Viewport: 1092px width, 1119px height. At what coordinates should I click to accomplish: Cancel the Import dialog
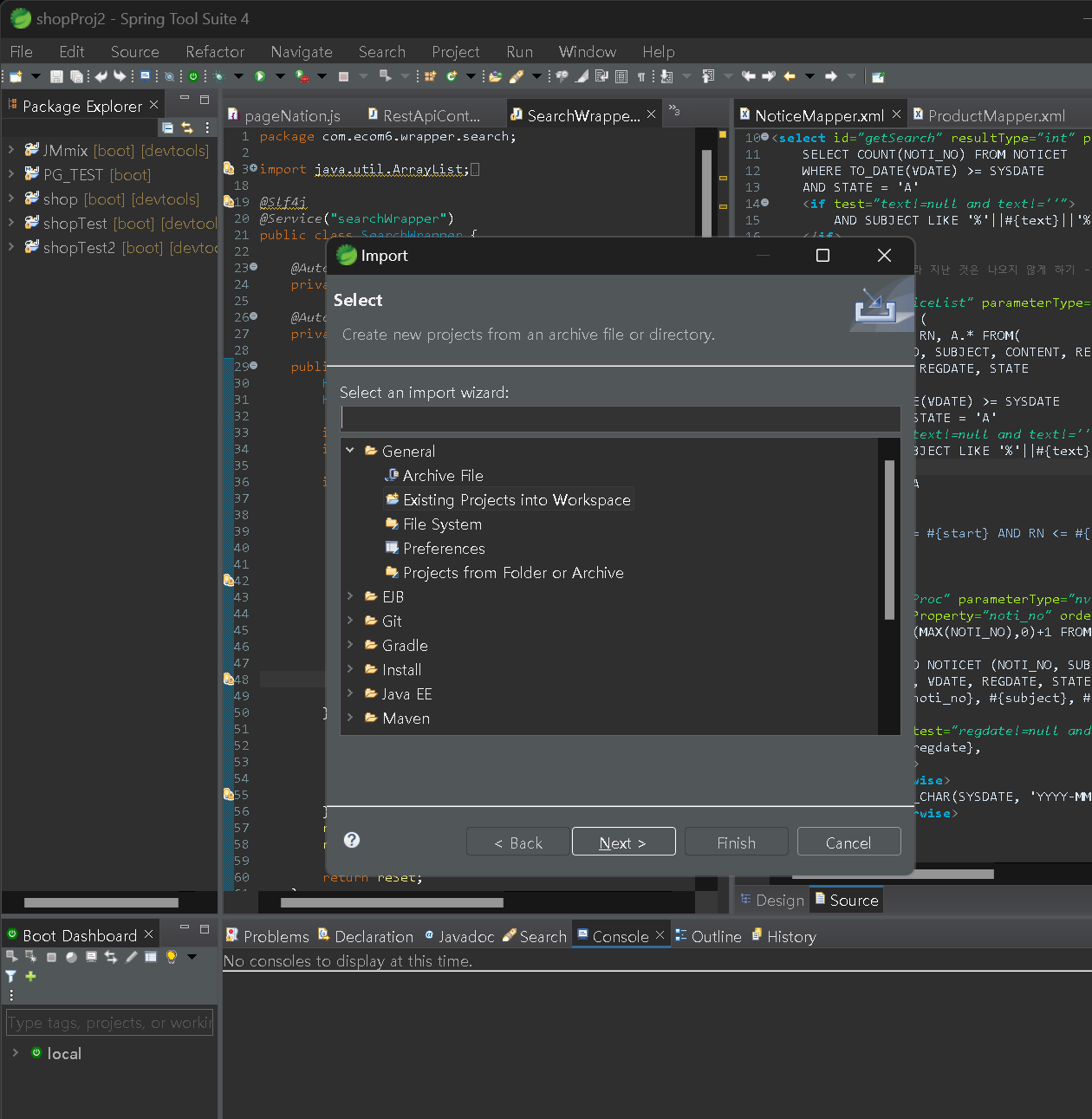pos(848,843)
